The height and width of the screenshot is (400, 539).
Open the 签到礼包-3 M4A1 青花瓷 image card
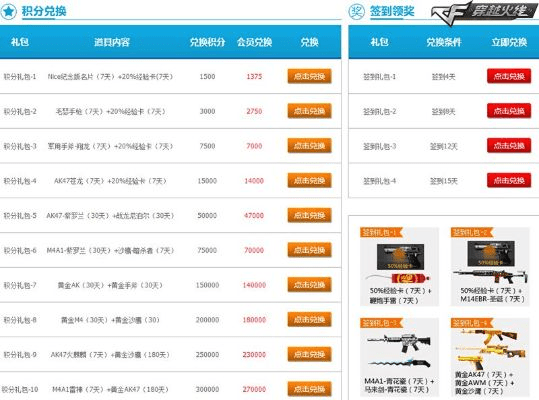click(399, 357)
